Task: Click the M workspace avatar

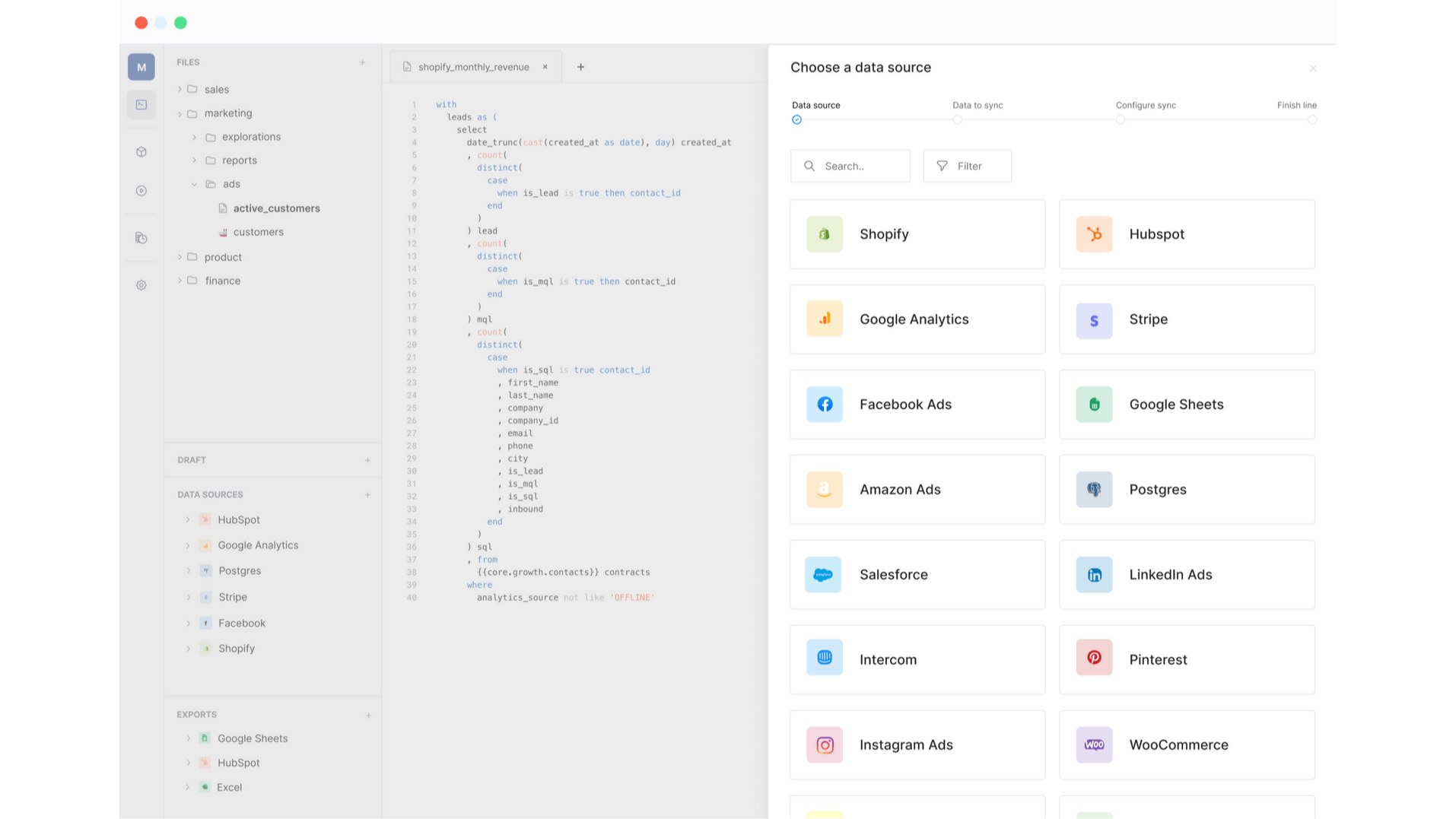Action: (x=141, y=67)
